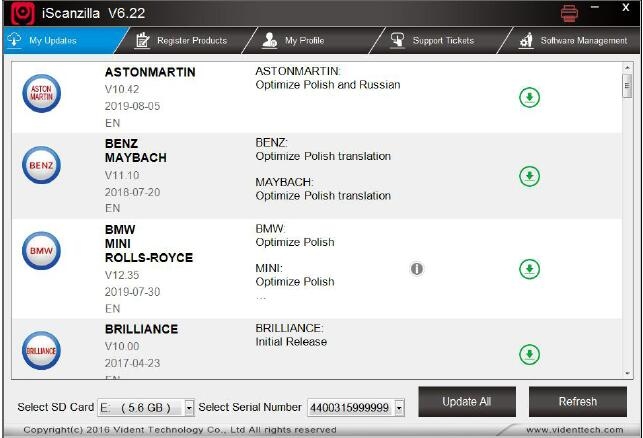This screenshot has width=643, height=438.
Task: Open the Select SD Card dropdown
Action: pos(190,408)
